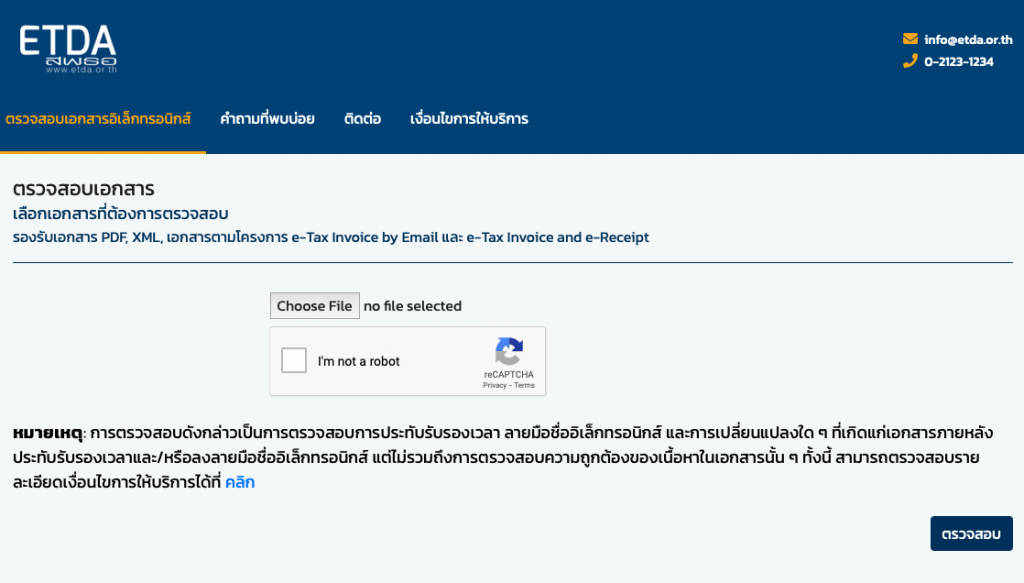Open the ติดต่อ menu item
1024x583 pixels.
[362, 119]
